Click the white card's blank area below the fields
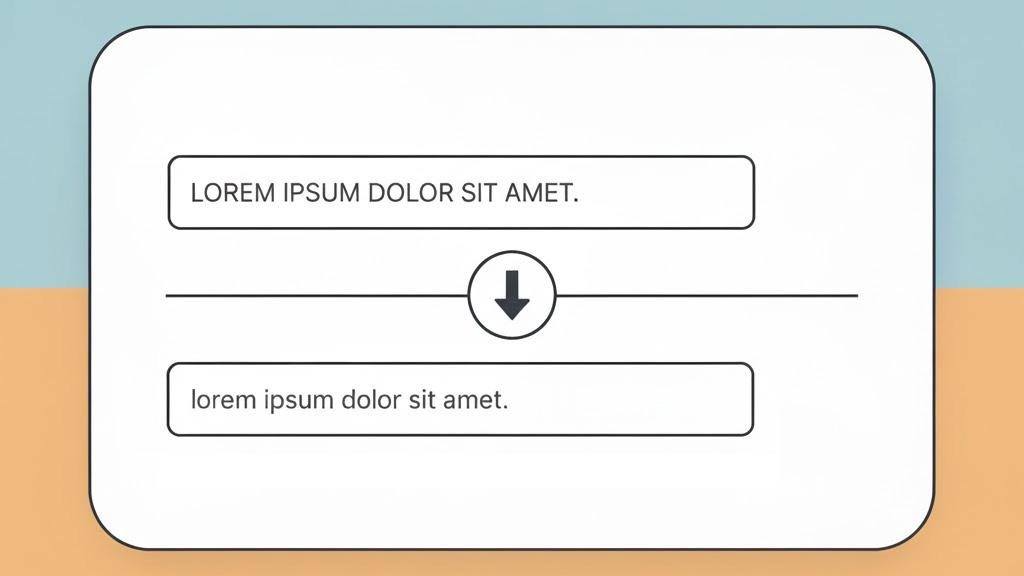1024x576 pixels. click(512, 492)
